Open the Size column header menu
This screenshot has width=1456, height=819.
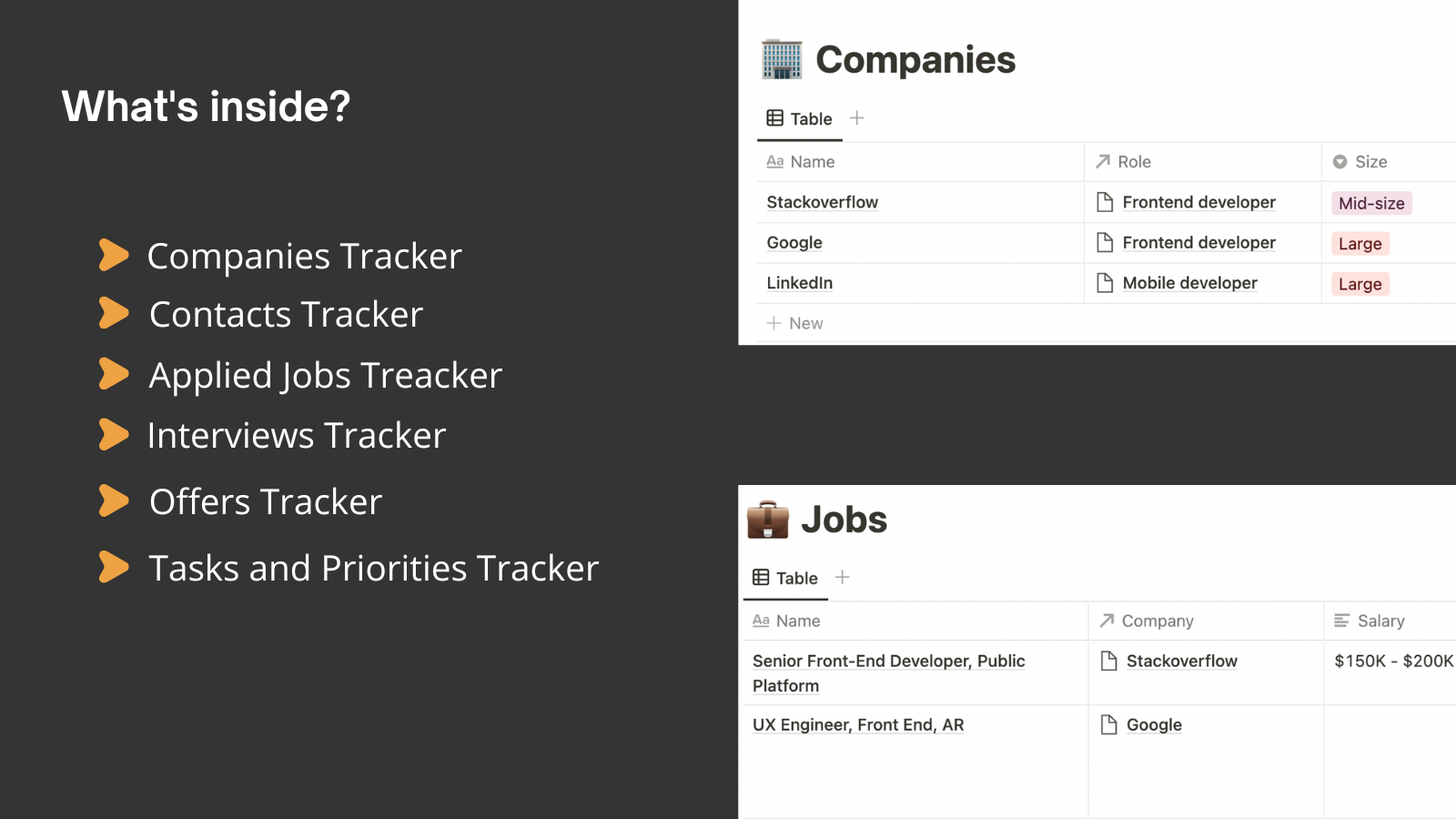point(1389,162)
